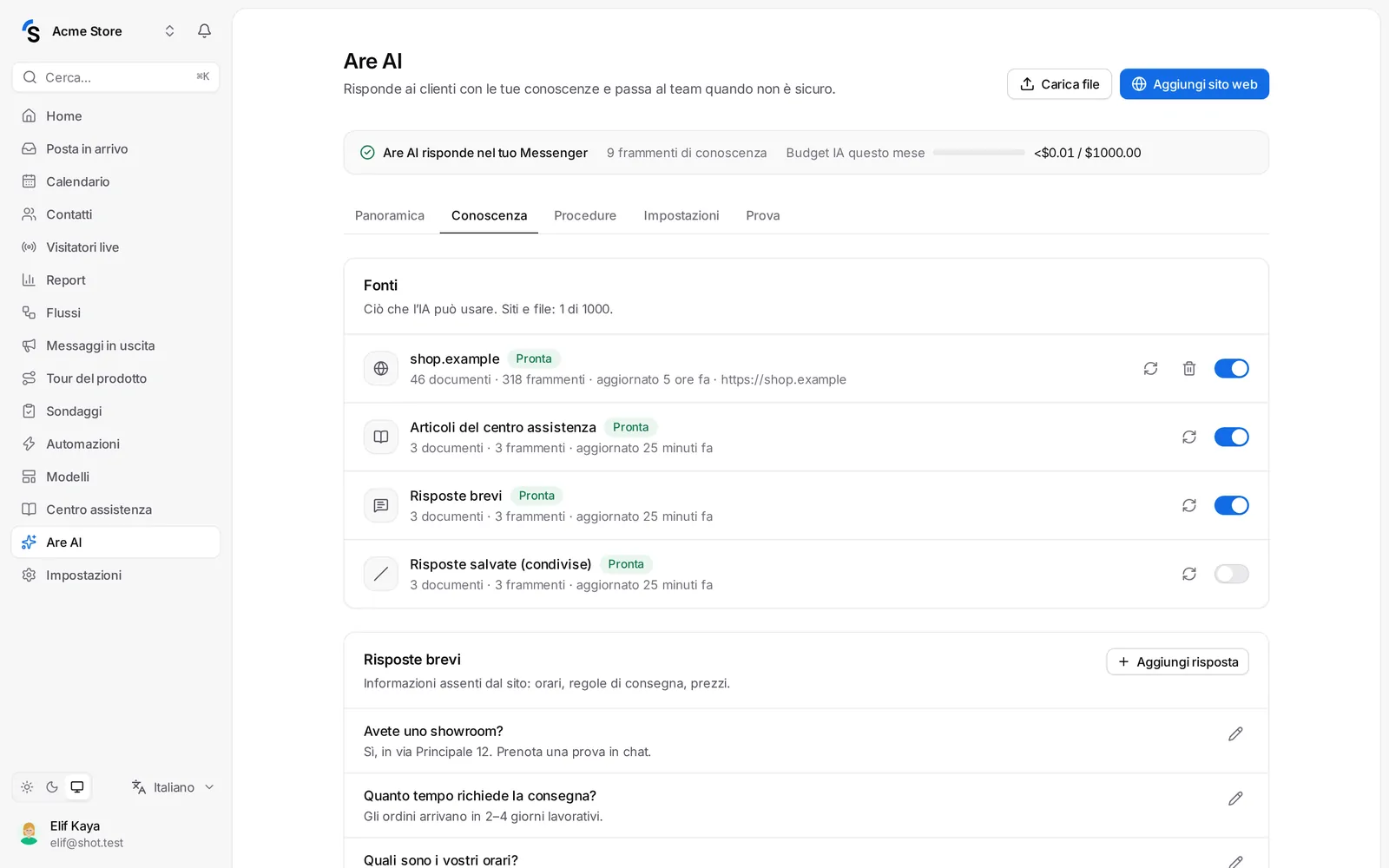
Task: Enable Risposte salvate (condivise) toggle
Action: click(1231, 575)
